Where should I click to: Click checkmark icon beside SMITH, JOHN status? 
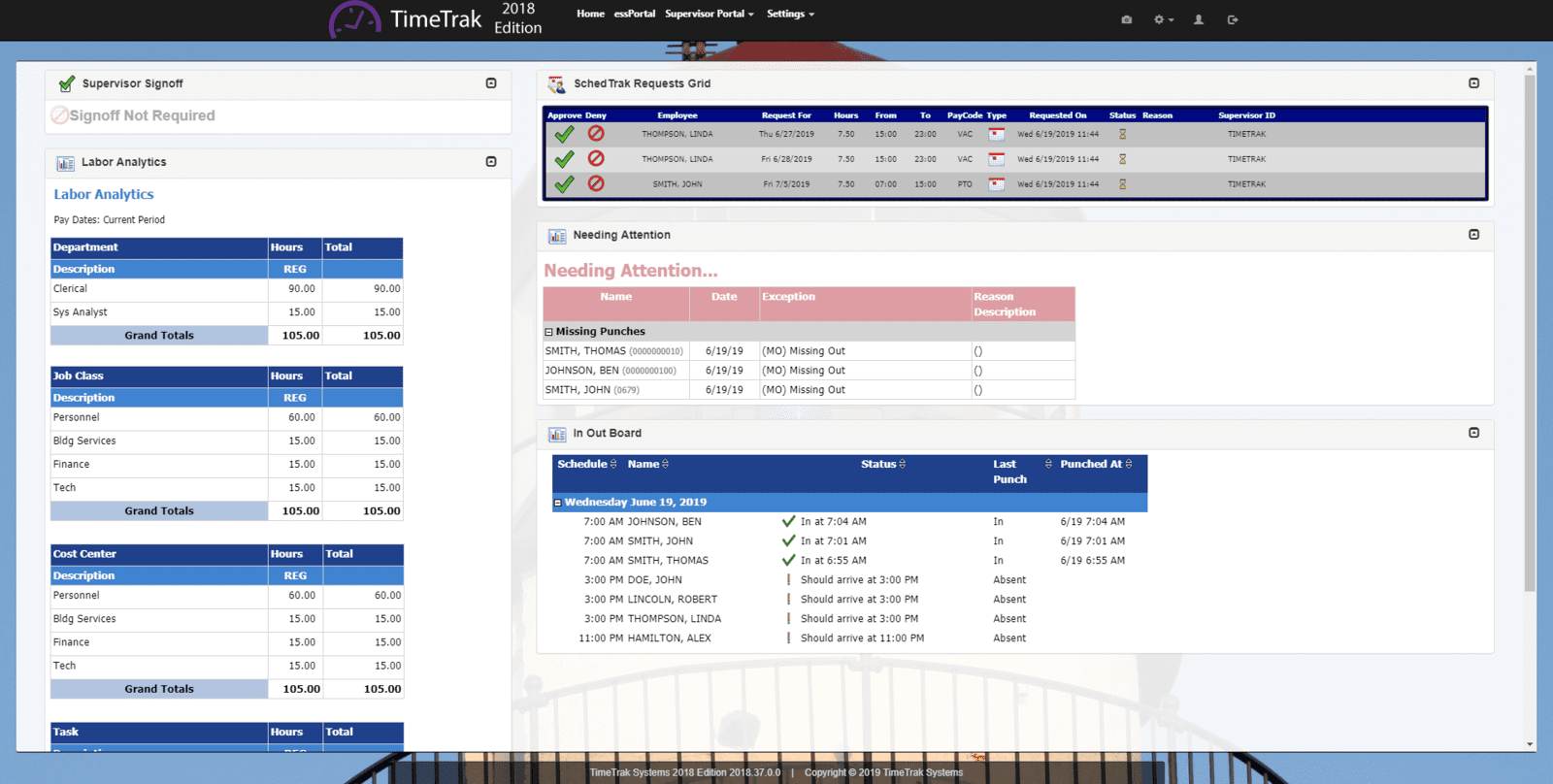coord(788,540)
